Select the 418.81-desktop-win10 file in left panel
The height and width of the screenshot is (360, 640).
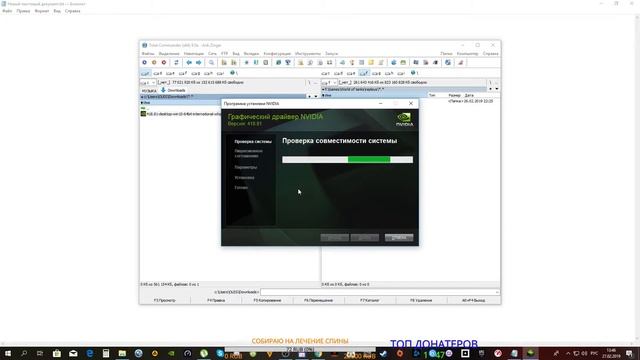[182, 114]
